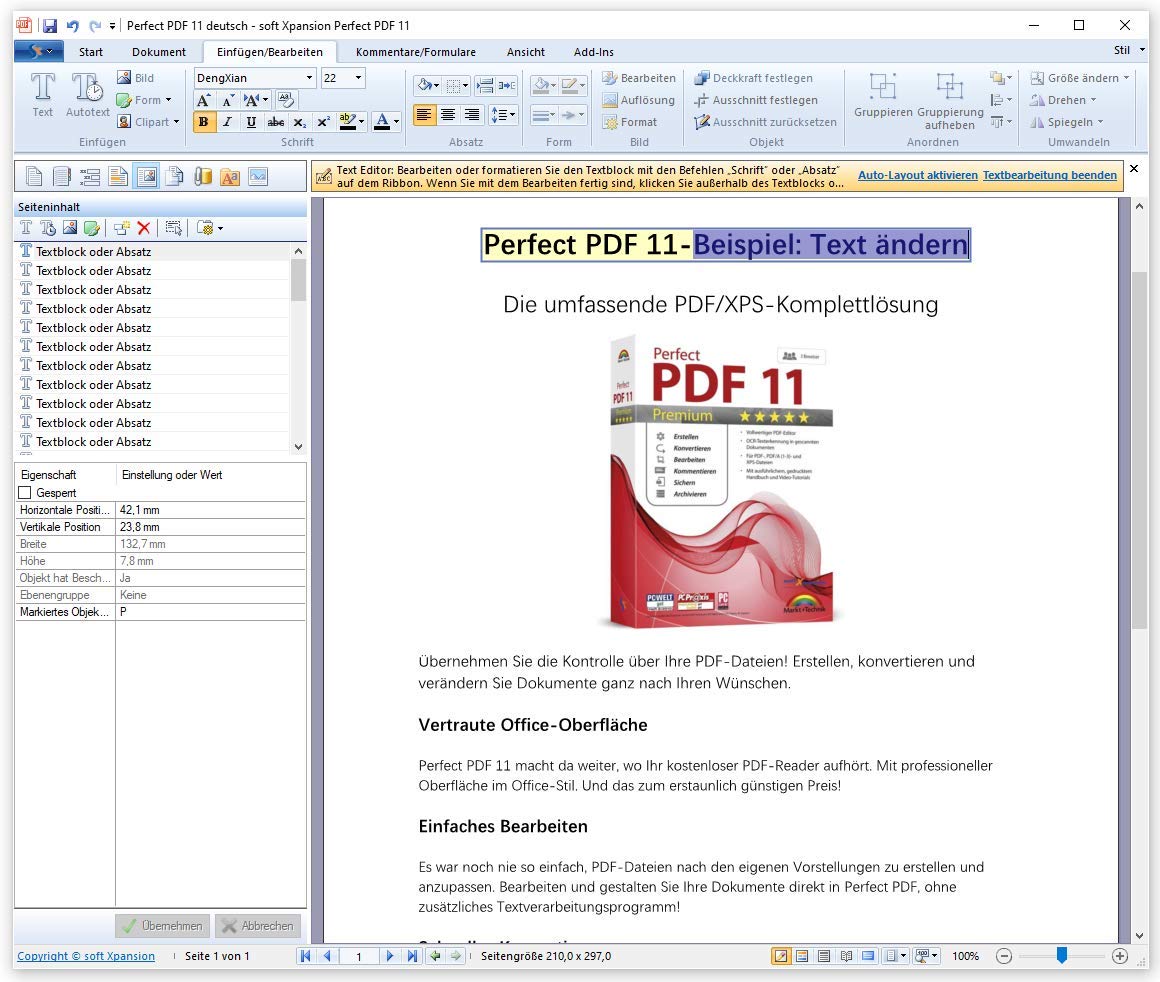Open the Ansicht tab
1160x982 pixels.
pos(526,52)
